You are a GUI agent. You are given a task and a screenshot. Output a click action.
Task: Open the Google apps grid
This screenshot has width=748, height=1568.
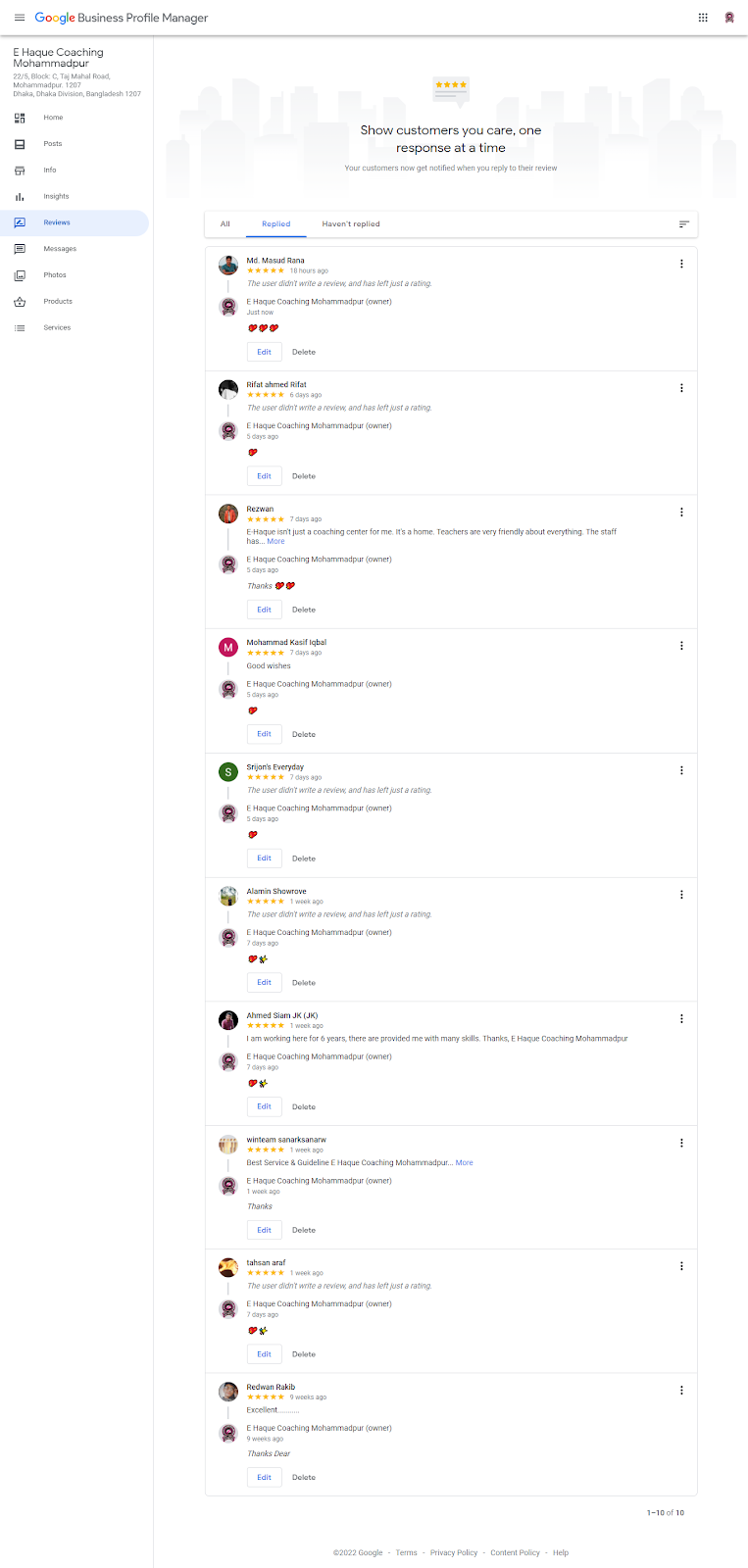[x=703, y=18]
